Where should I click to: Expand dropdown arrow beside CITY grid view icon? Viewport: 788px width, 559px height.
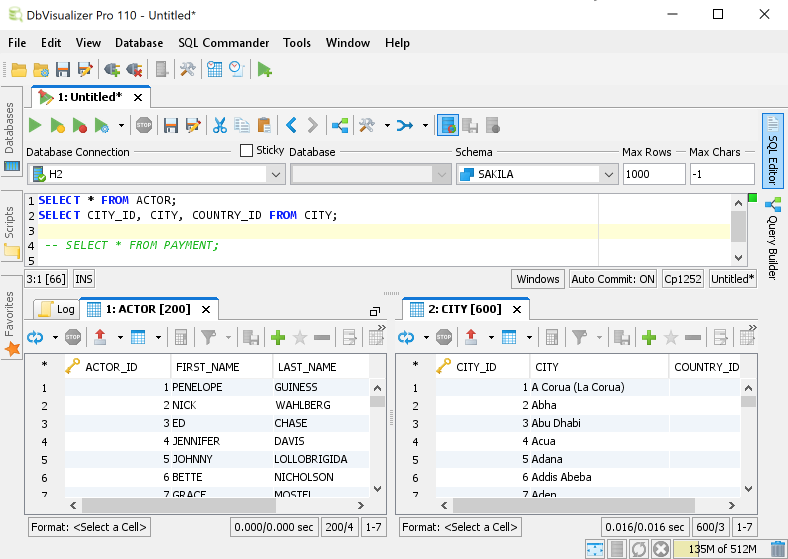[x=529, y=337]
